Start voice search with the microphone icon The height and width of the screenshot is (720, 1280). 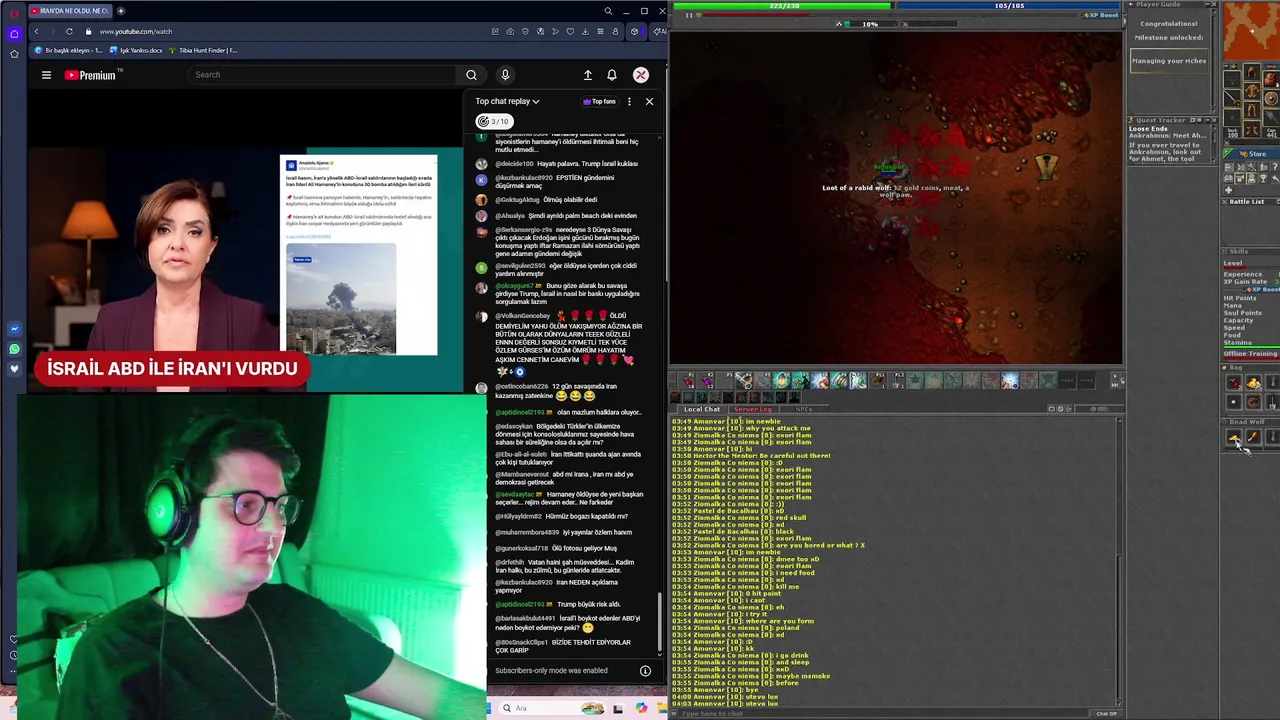pyautogui.click(x=505, y=75)
